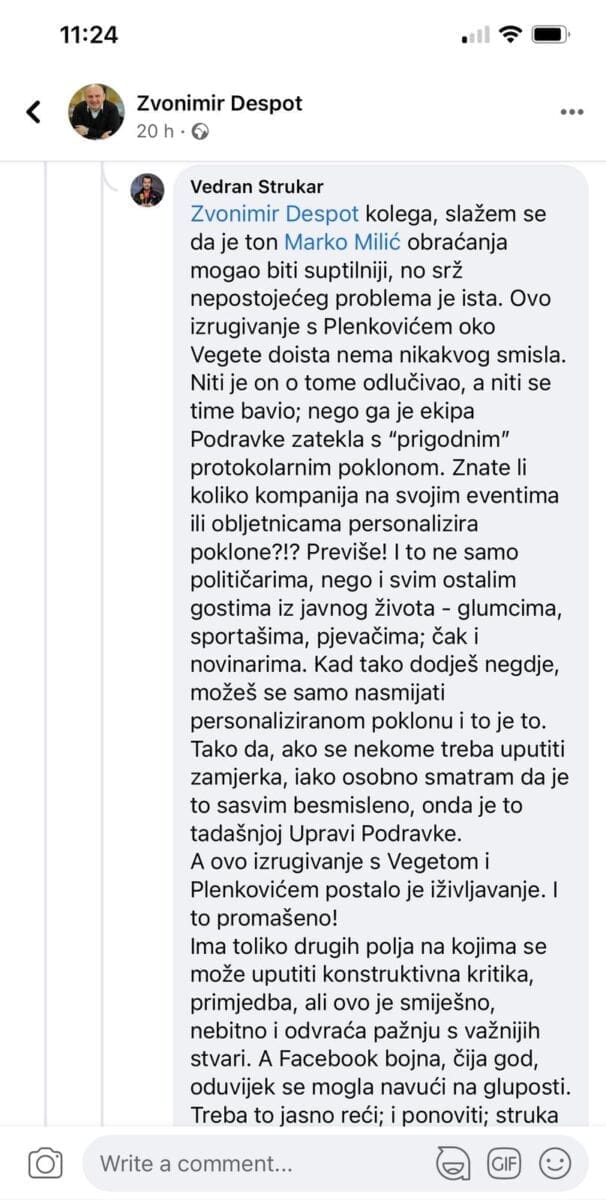Tap the back arrow in header
606x1200 pixels.
(34, 111)
